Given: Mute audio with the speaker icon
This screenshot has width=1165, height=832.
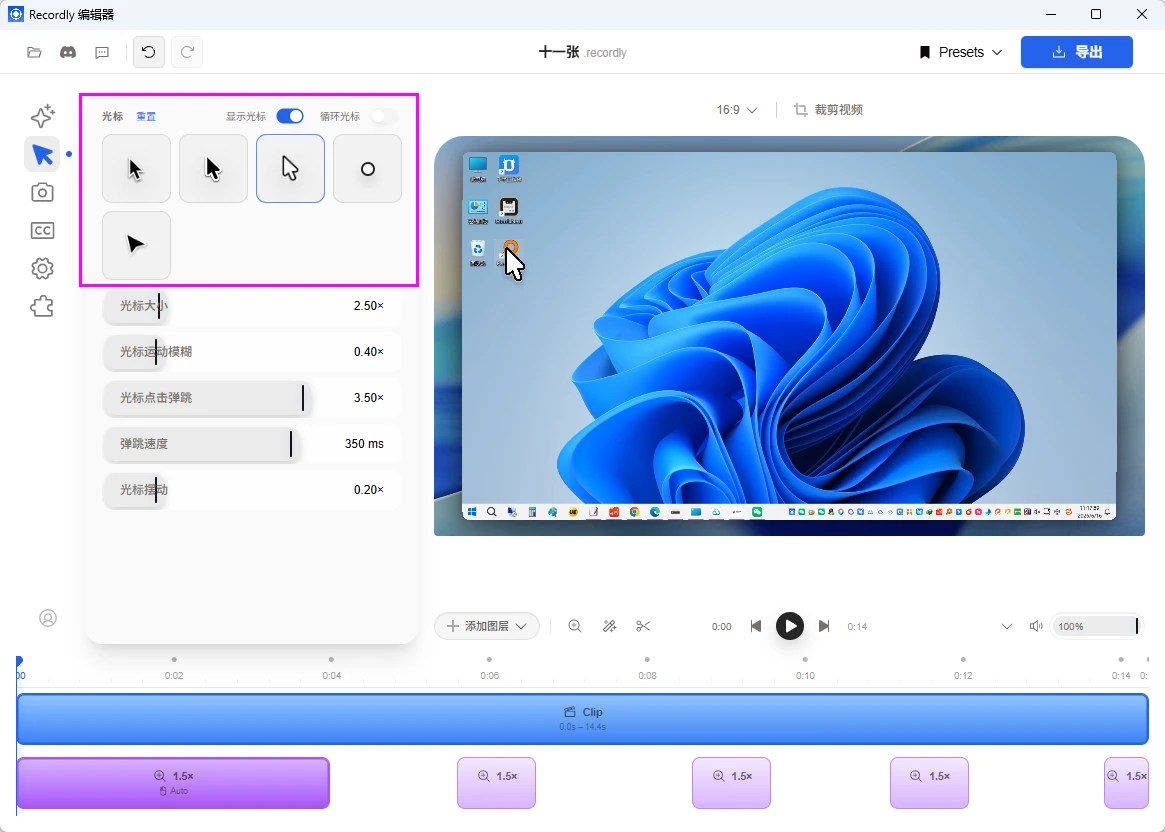Looking at the screenshot, I should point(1036,626).
